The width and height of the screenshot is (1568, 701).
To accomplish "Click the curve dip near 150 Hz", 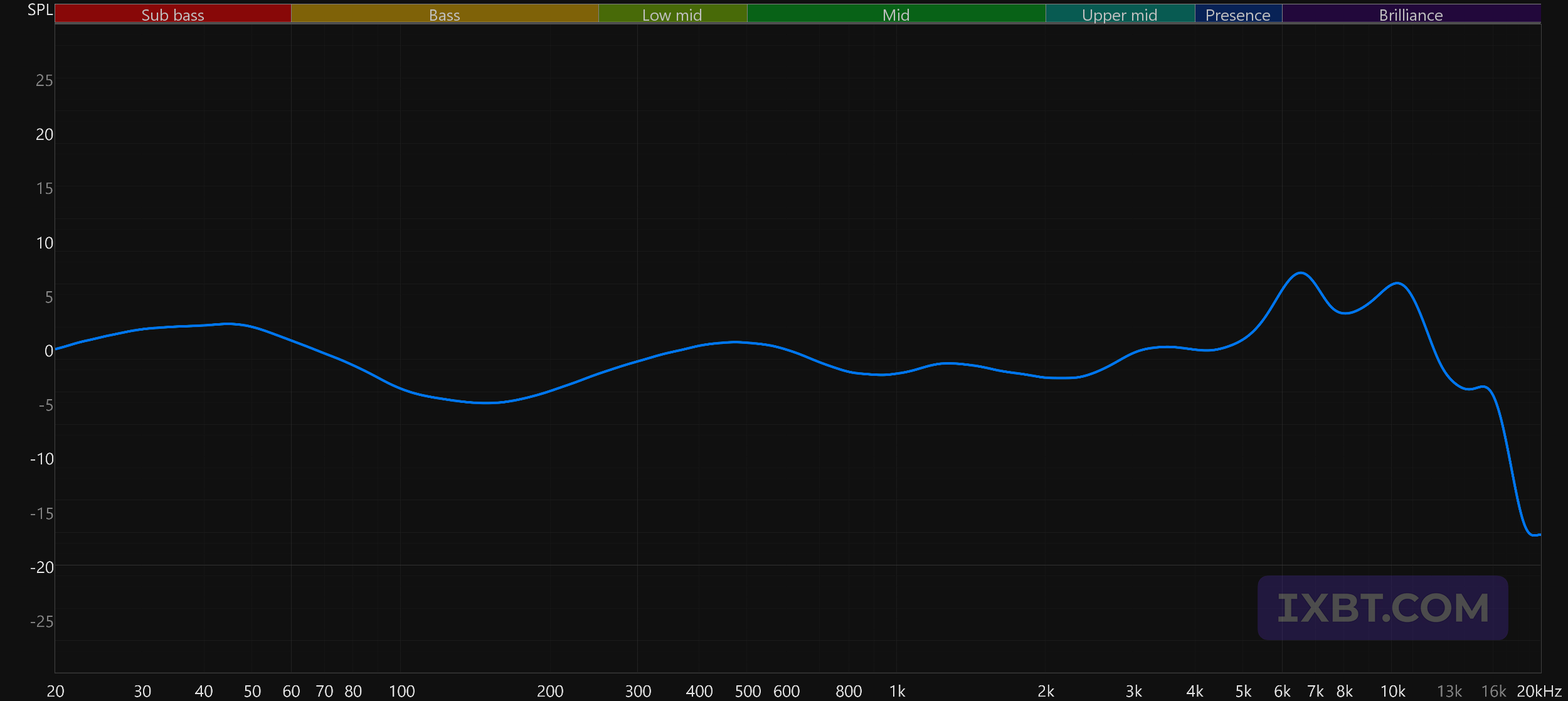I will [486, 403].
